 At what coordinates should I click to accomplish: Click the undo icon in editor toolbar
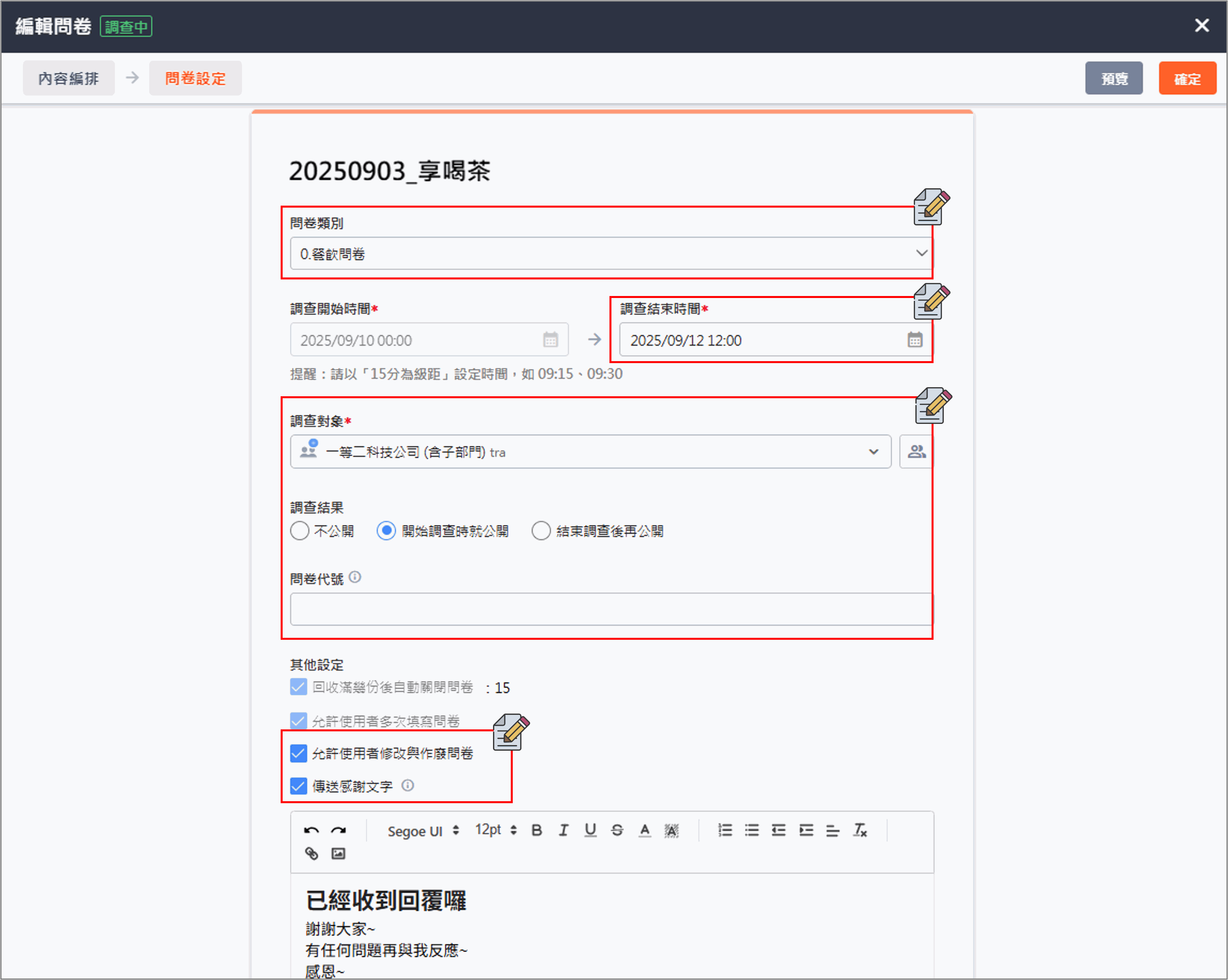coord(311,830)
